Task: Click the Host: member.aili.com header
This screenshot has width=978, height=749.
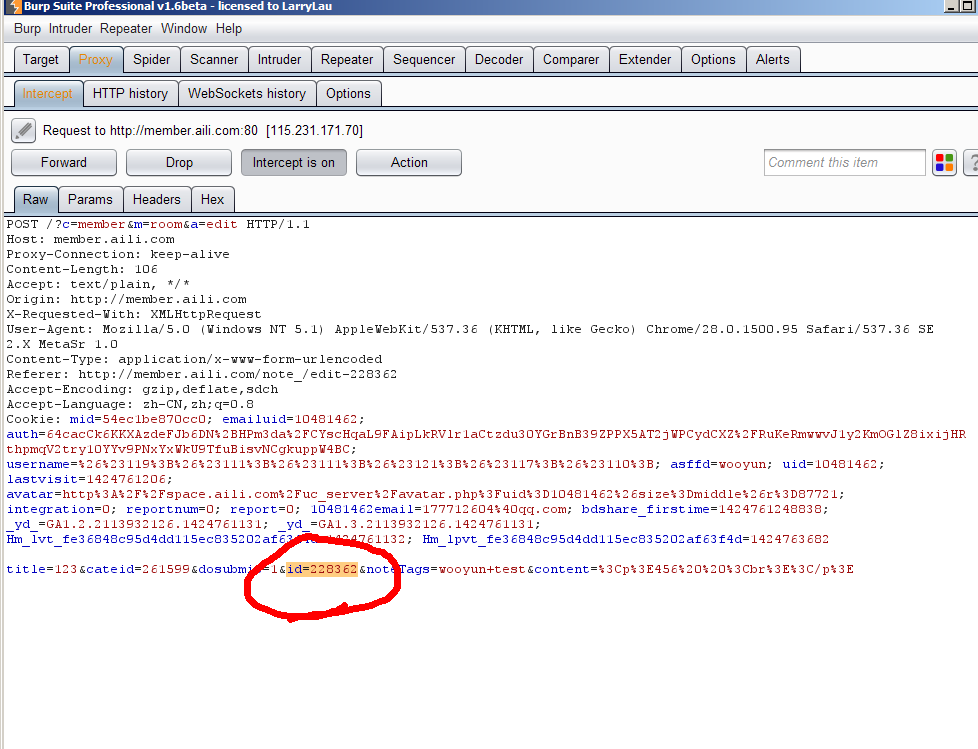Action: click(x=90, y=239)
